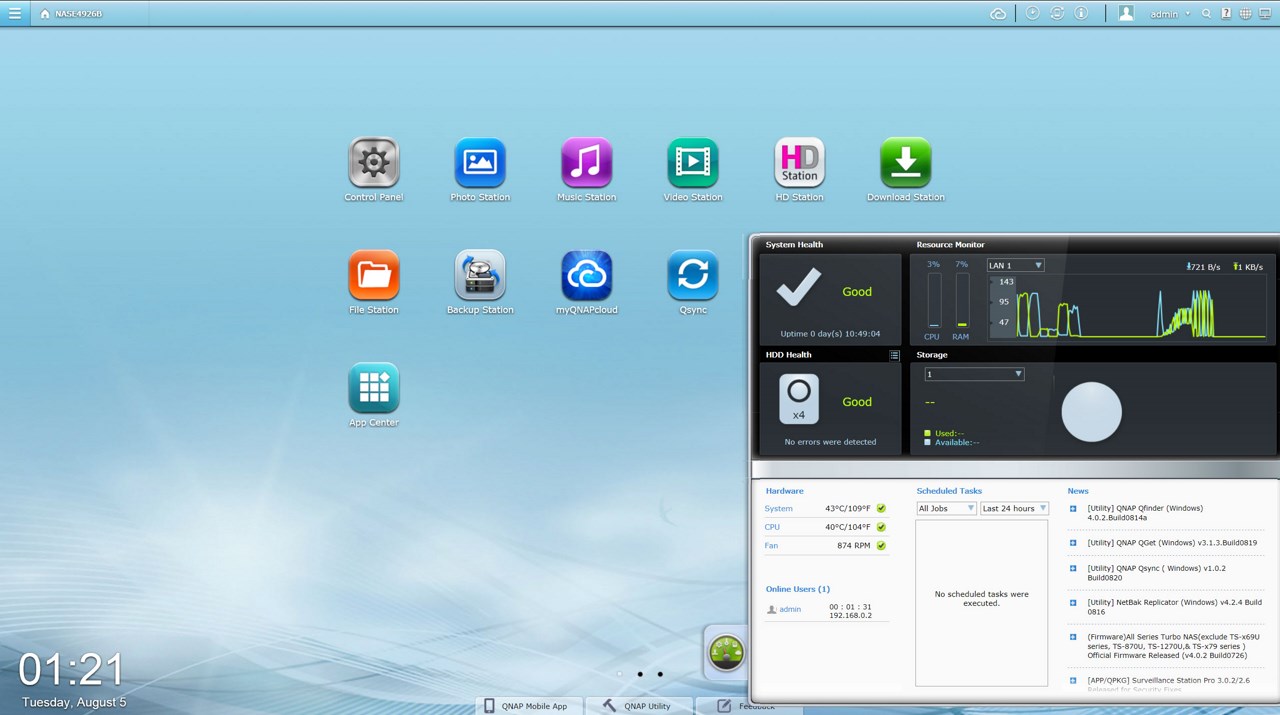Image resolution: width=1280 pixels, height=715 pixels.
Task: Open the Last 24 hours dropdown
Action: 1014,508
